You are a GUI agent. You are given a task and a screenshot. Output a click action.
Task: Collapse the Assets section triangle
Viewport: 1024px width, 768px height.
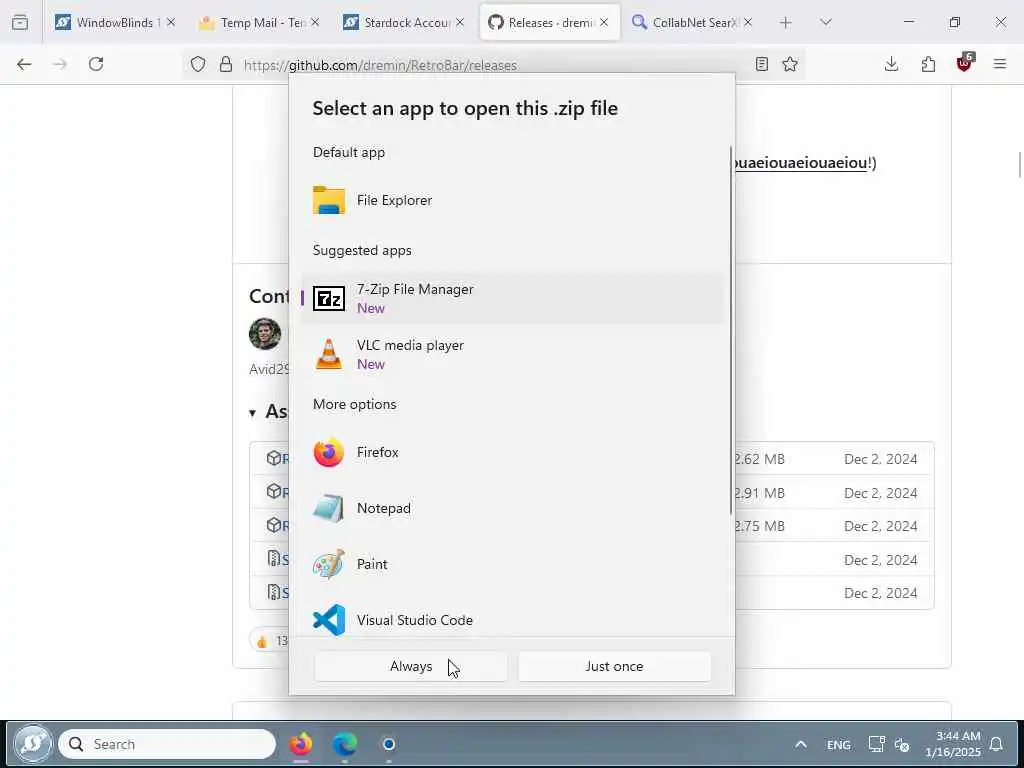253,413
